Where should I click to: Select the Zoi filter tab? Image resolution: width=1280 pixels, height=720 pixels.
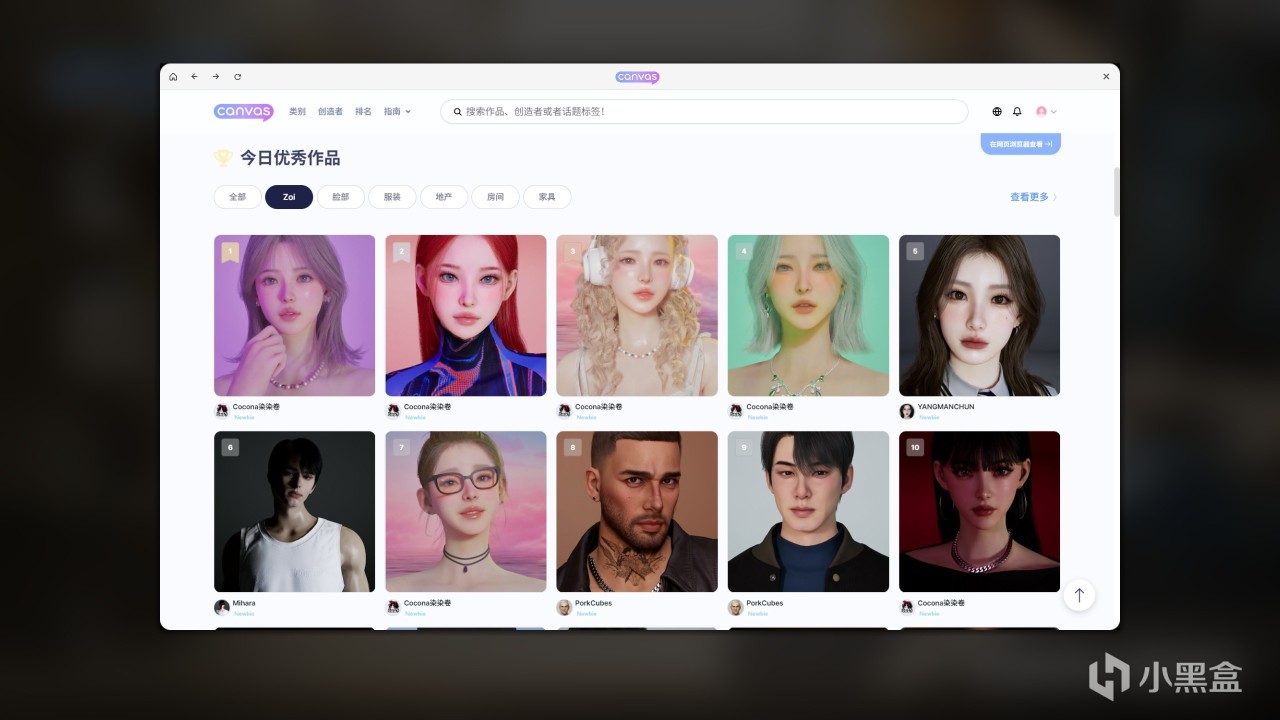(289, 197)
